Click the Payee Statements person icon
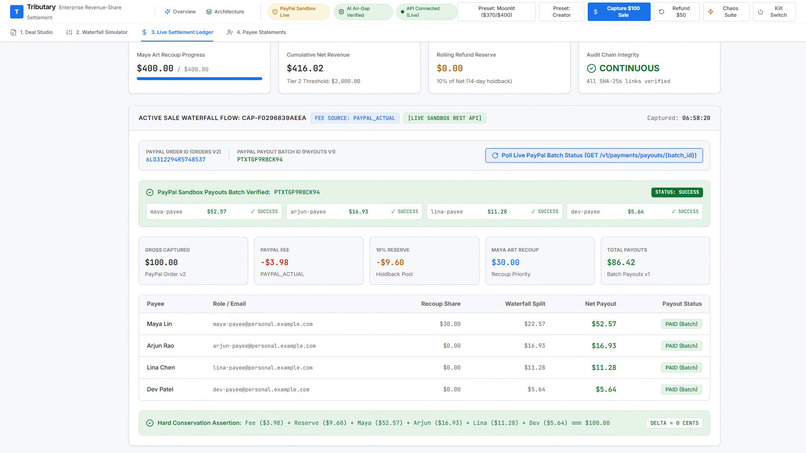This screenshot has width=806, height=453. [x=229, y=32]
